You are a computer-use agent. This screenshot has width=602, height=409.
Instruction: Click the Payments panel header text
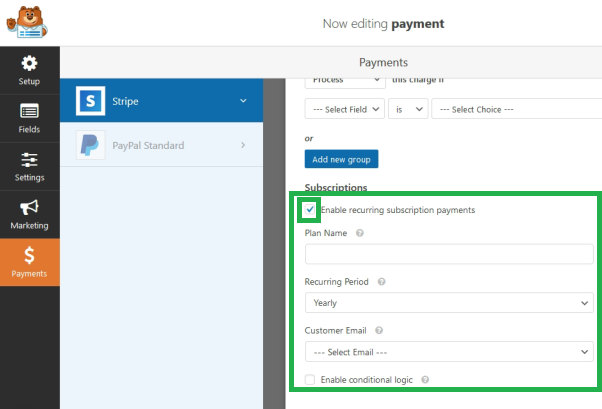[383, 63]
